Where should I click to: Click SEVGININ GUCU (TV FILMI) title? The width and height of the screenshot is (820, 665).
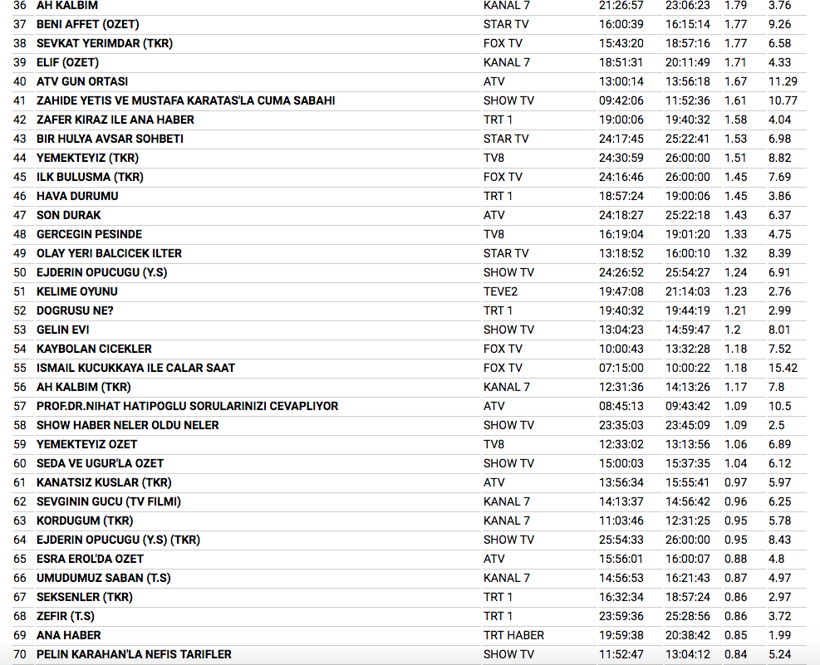coord(108,502)
